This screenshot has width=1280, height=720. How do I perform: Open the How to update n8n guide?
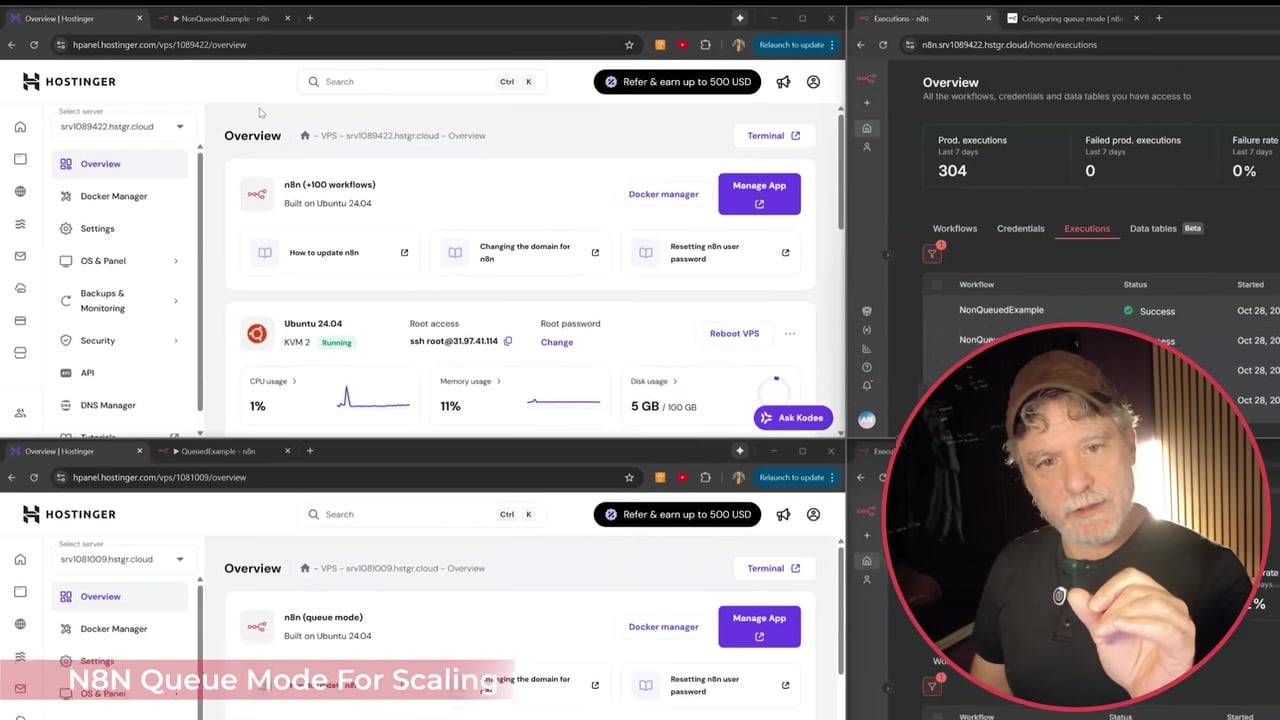click(x=329, y=253)
